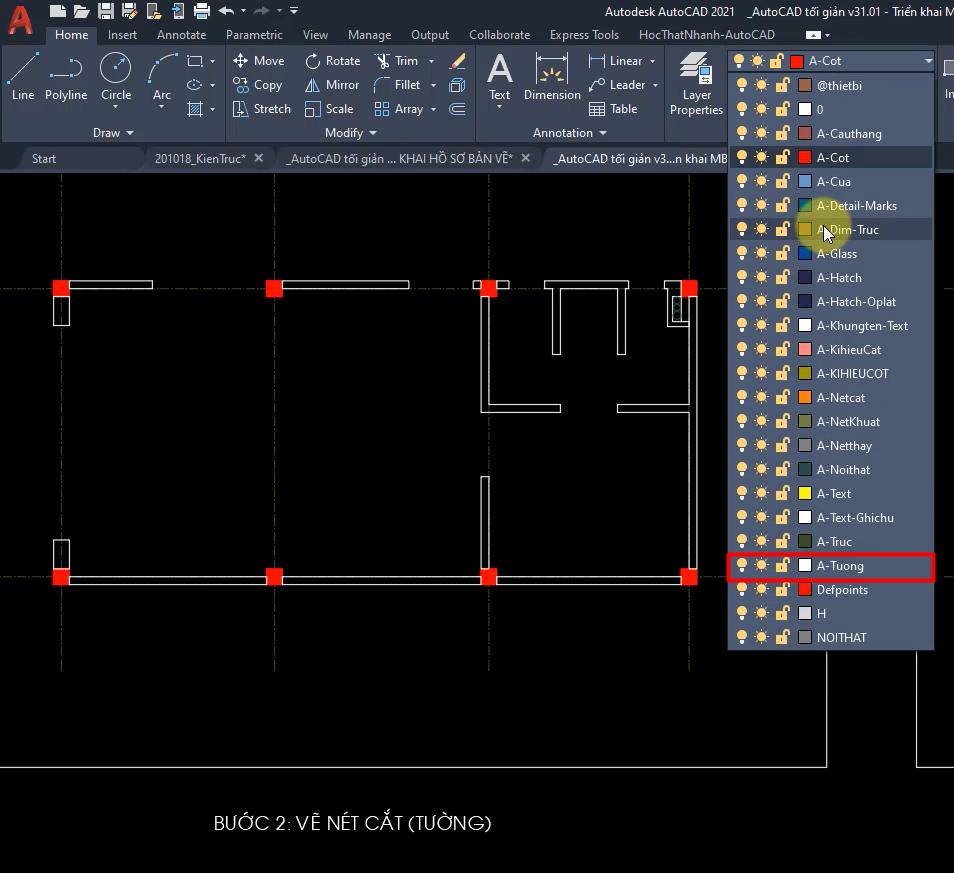Viewport: 954px width, 873px height.
Task: Close the 201018_KienTruc file tab
Action: 259,158
